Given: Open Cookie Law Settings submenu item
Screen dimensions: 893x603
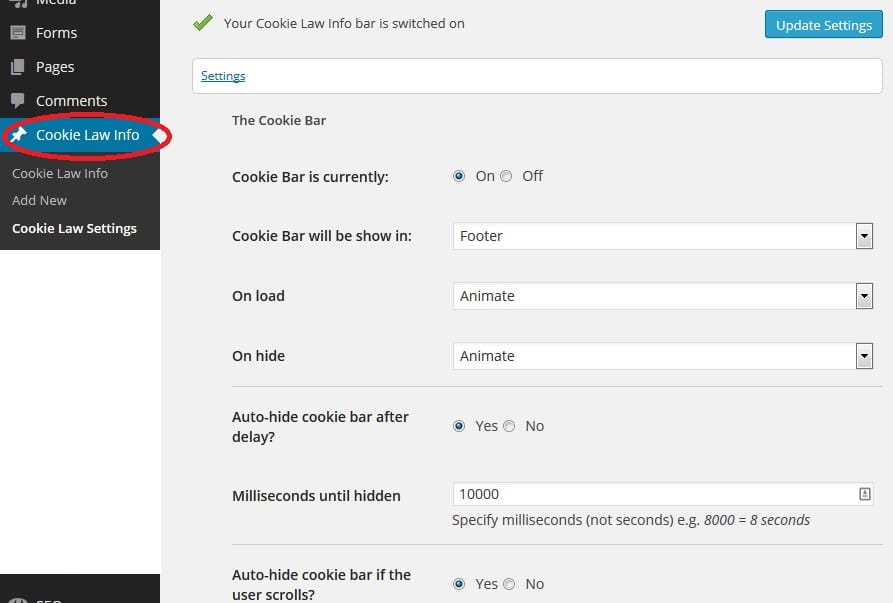Looking at the screenshot, I should tap(74, 228).
